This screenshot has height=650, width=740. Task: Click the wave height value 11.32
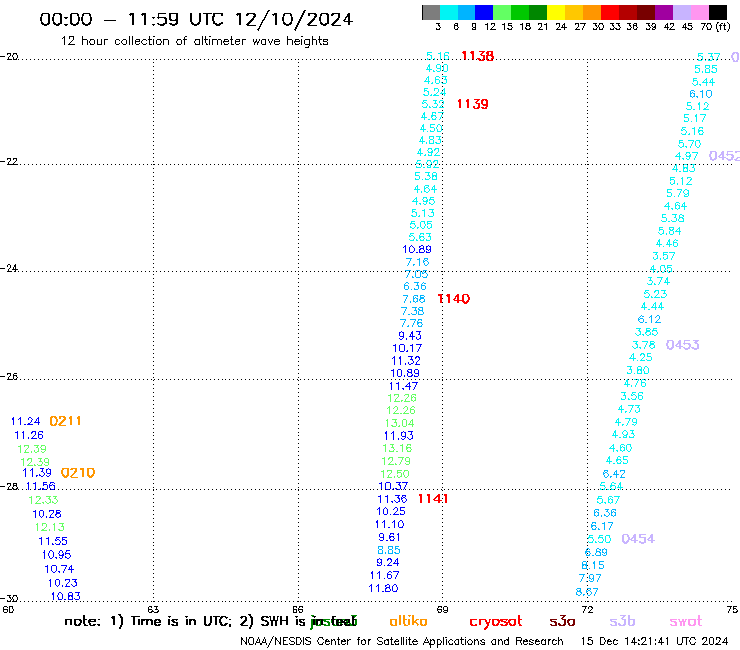405,361
